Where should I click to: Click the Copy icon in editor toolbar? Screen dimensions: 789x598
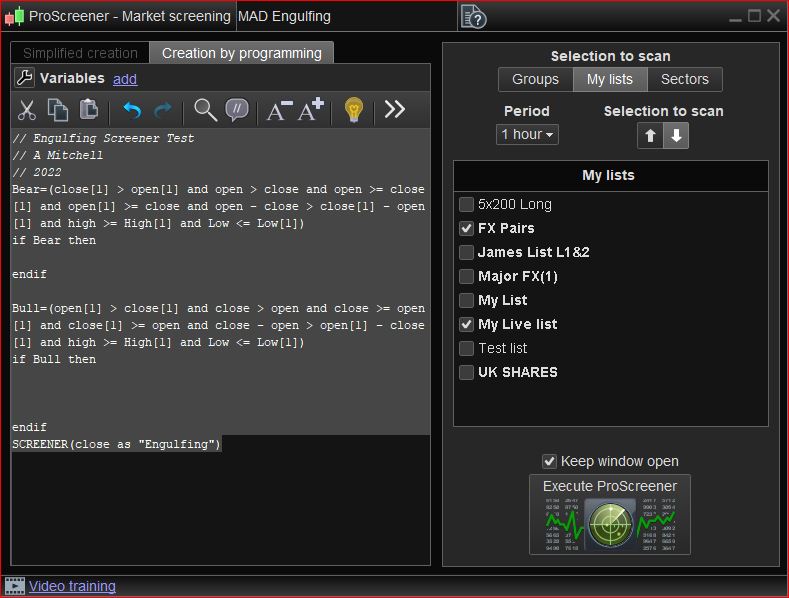(58, 110)
